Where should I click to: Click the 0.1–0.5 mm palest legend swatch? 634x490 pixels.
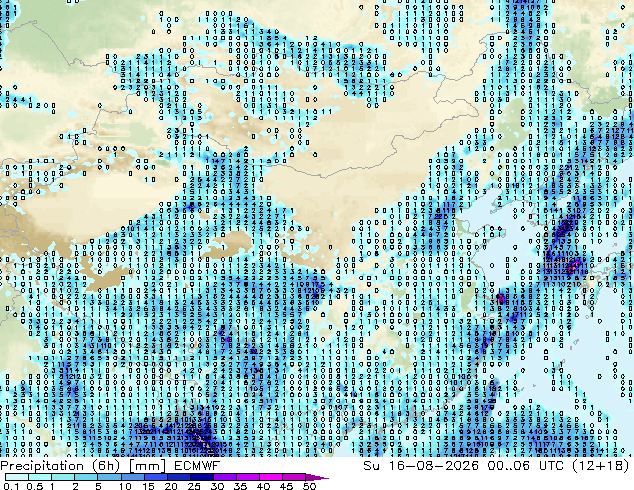click(x=17, y=477)
